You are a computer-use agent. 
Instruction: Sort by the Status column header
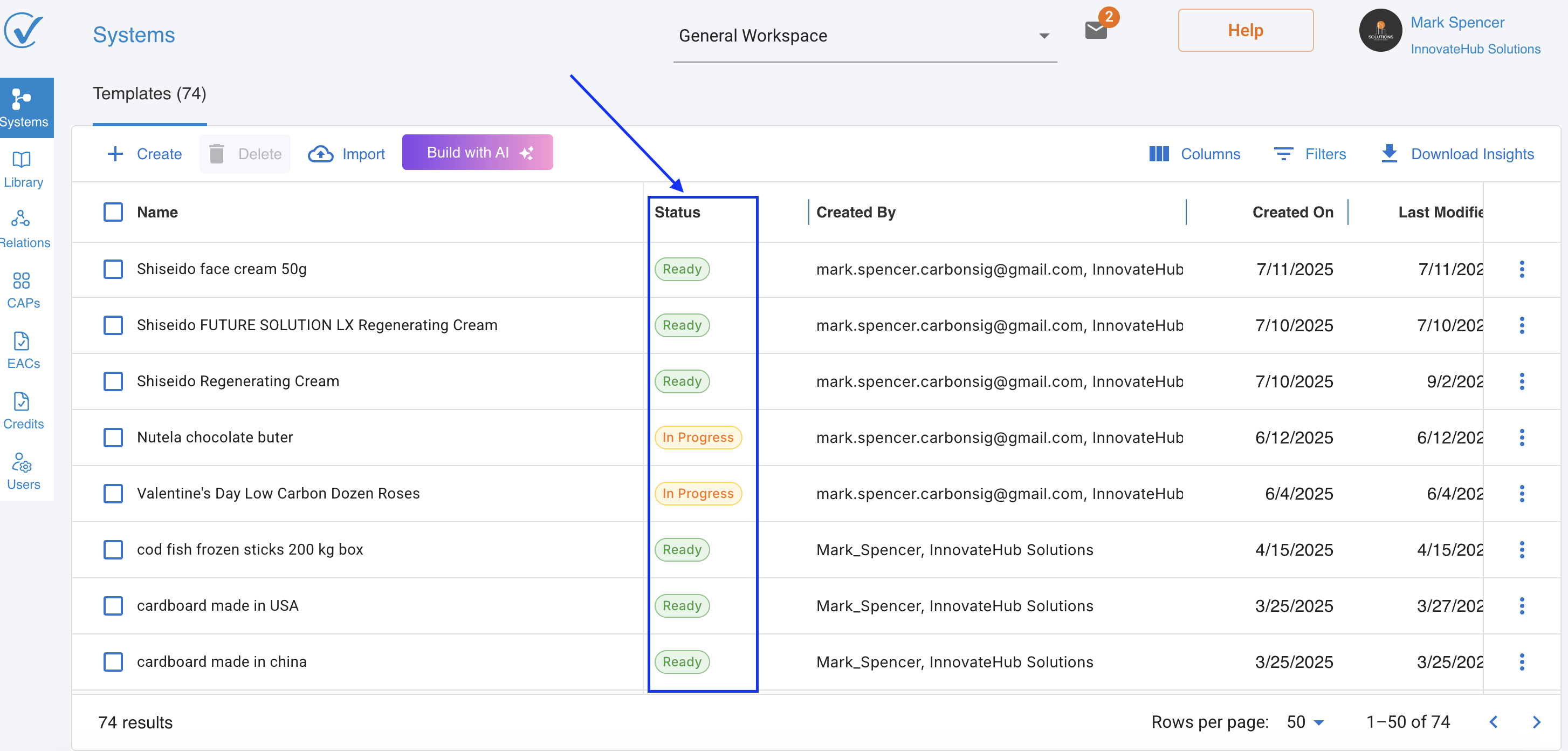[x=677, y=212]
